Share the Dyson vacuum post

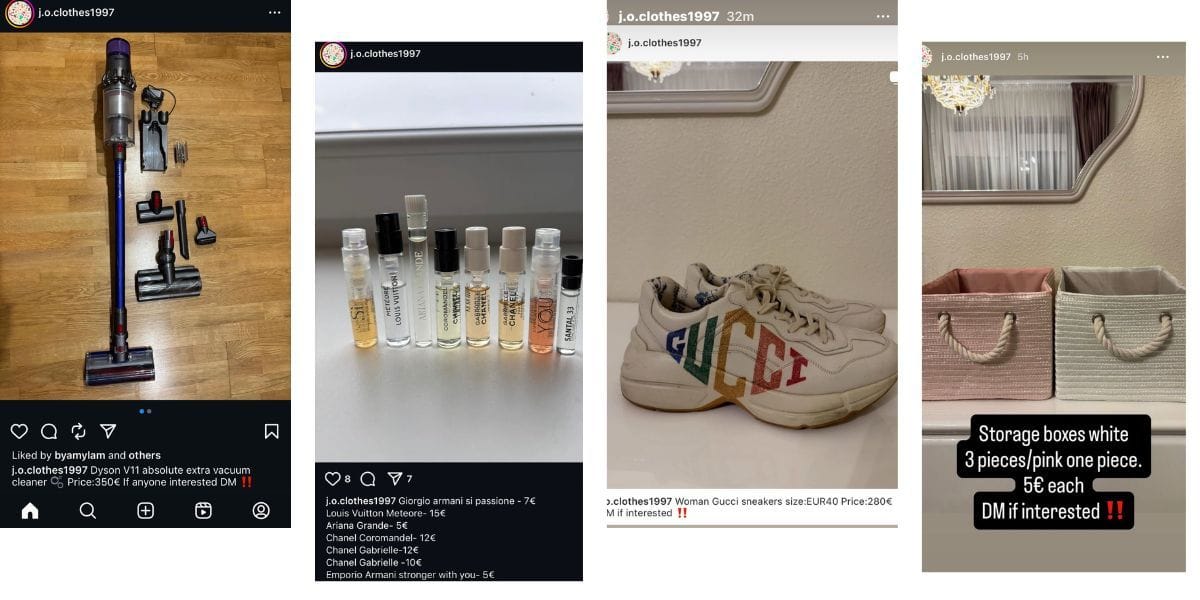click(108, 431)
